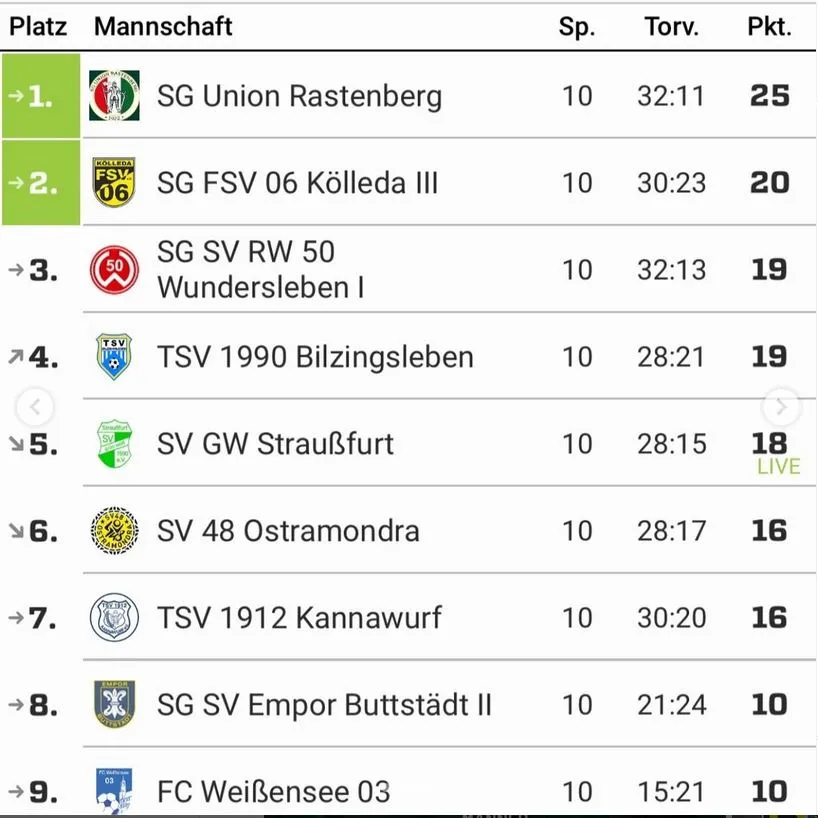Viewport: 818px width, 818px height.
Task: Click the Empor Buttstädt shield logo
Action: tap(114, 705)
